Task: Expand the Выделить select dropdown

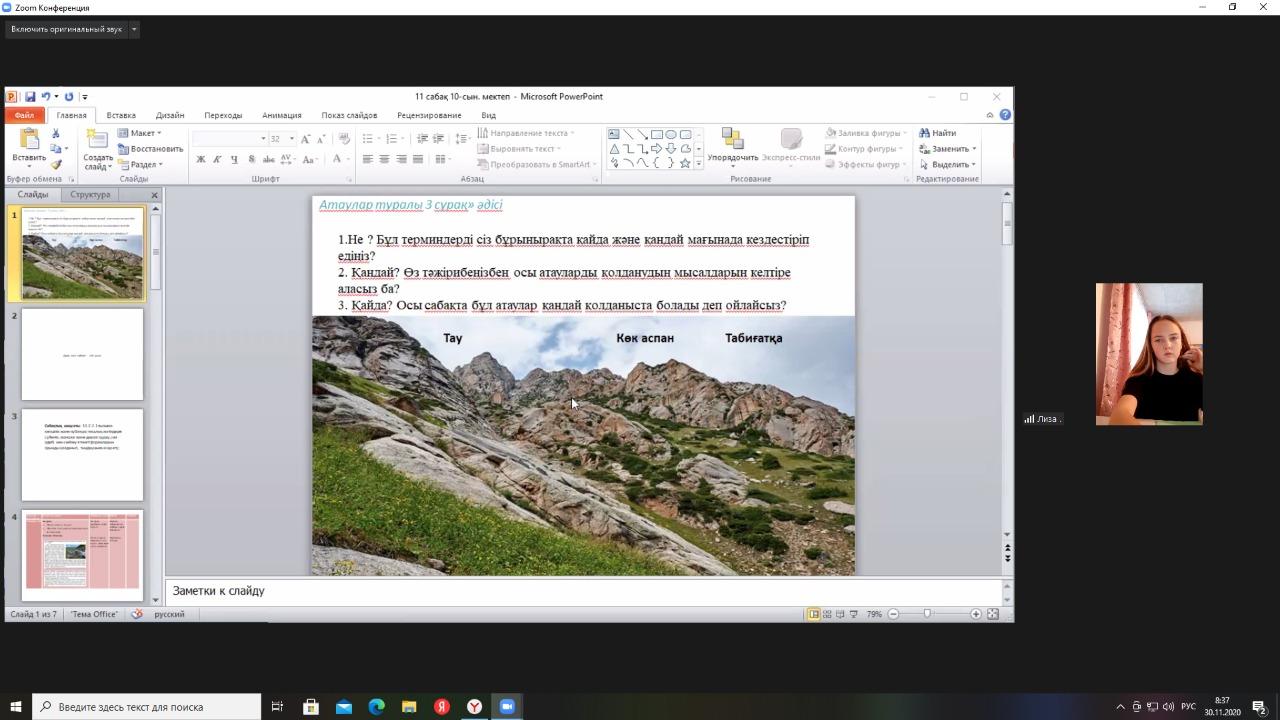Action: 948,165
